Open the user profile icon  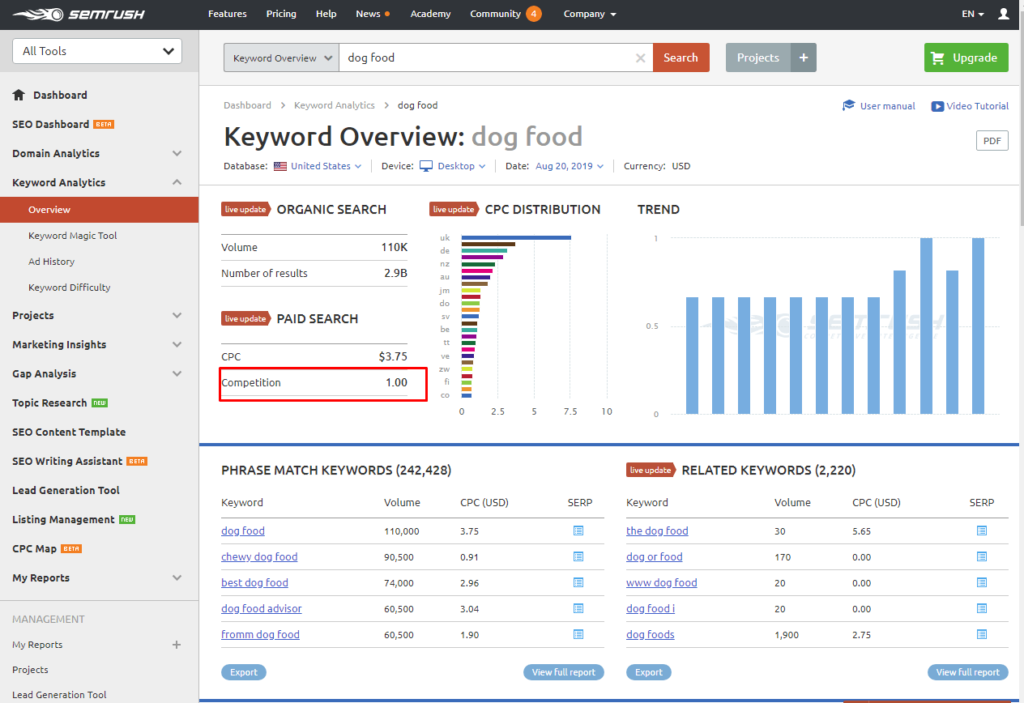click(1005, 14)
